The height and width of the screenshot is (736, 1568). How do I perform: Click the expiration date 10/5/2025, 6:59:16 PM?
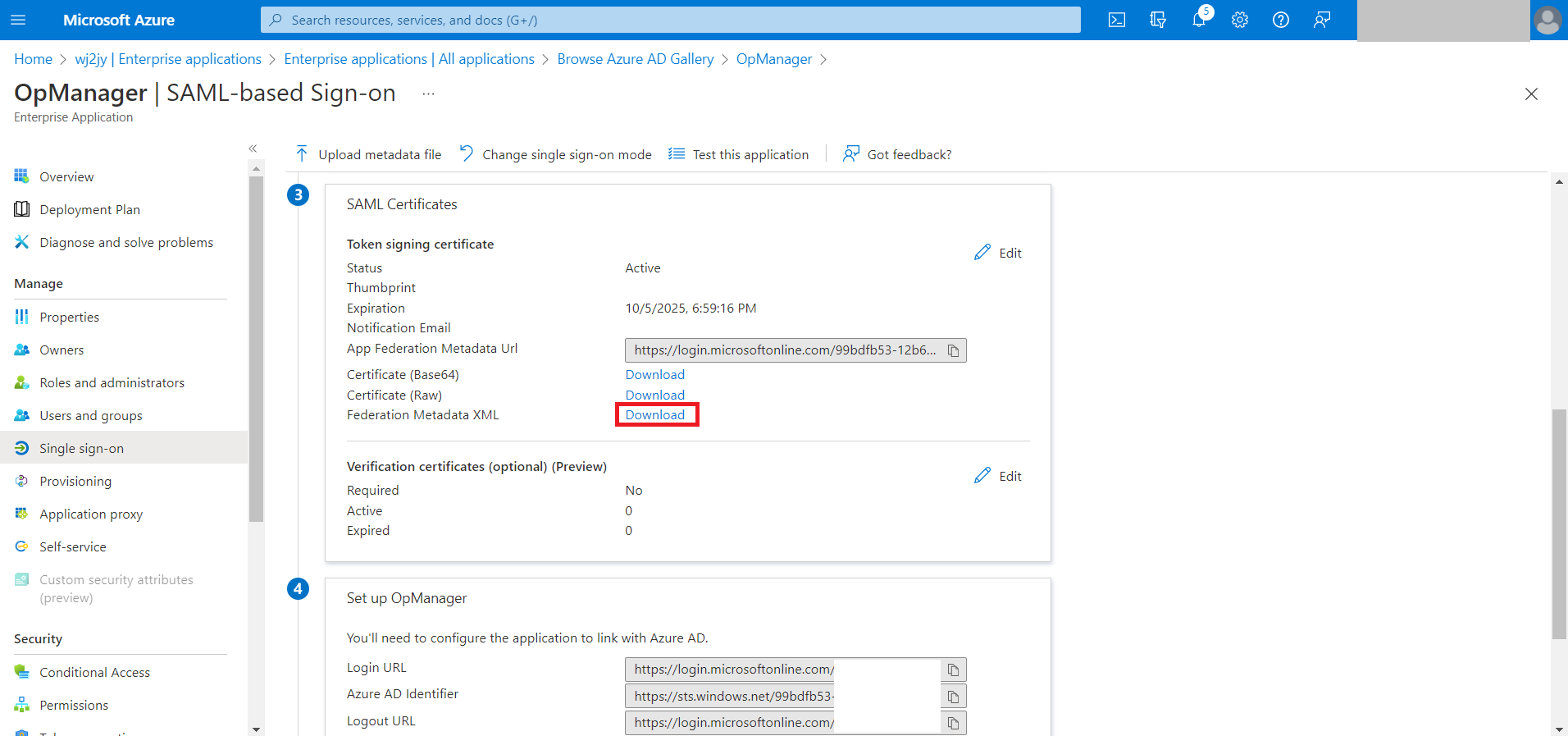pyautogui.click(x=691, y=309)
